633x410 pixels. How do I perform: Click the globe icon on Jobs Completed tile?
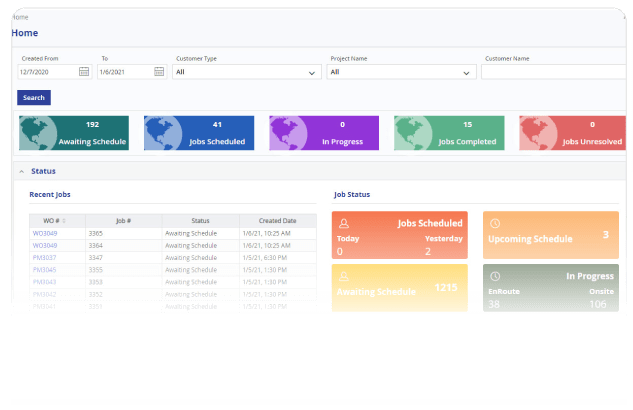(x=413, y=133)
